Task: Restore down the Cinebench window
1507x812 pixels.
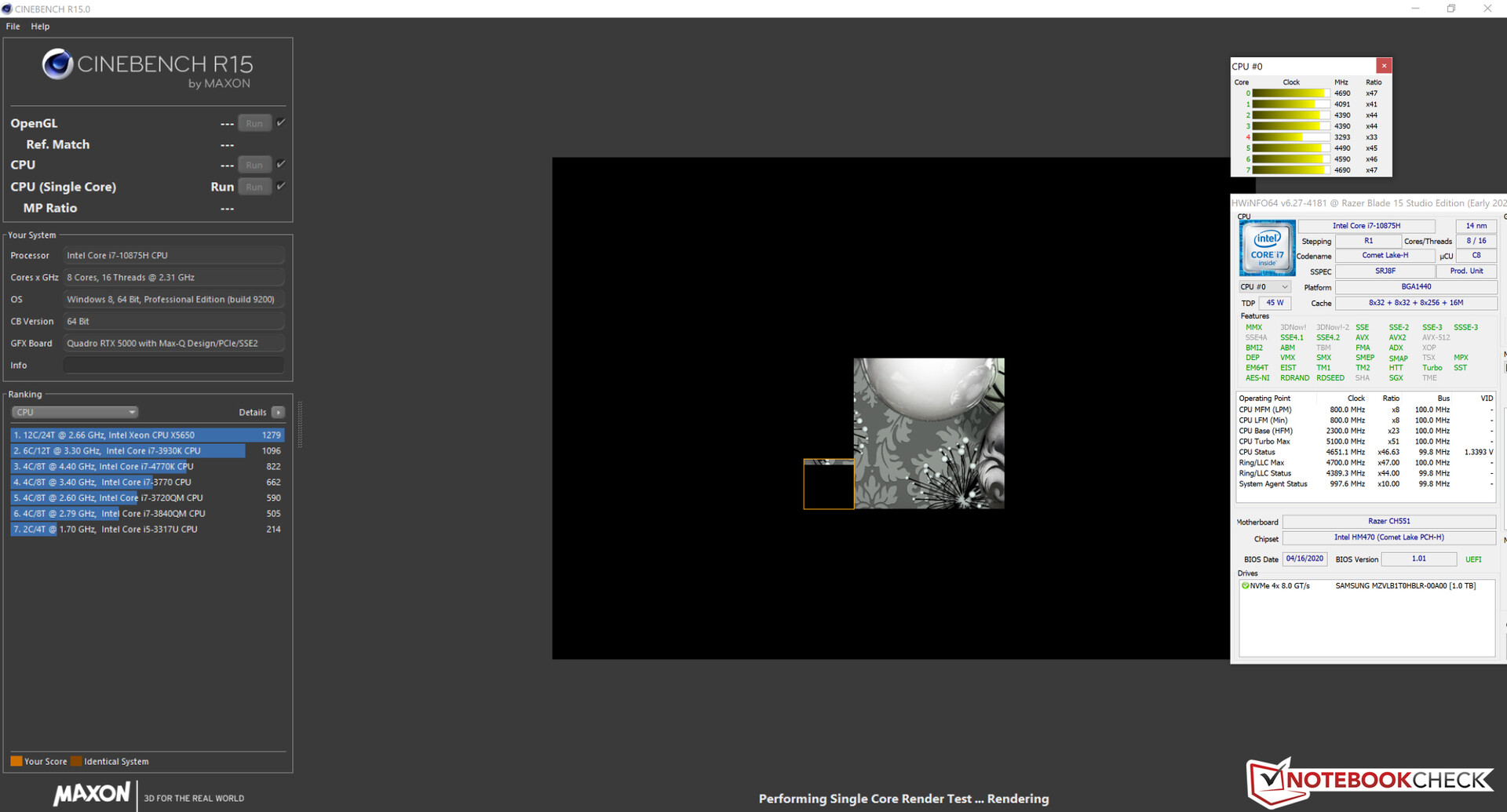Action: [x=1451, y=9]
